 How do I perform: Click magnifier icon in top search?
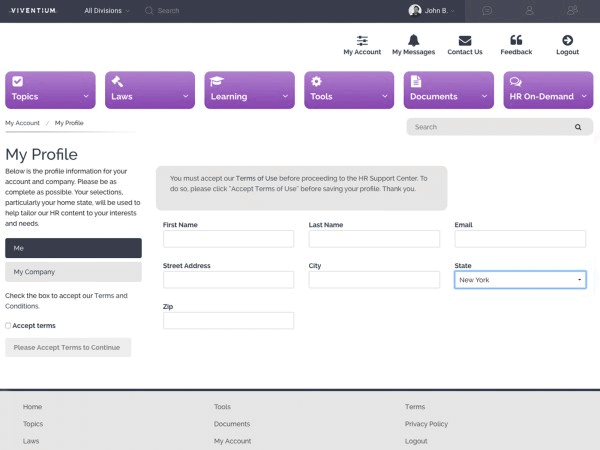click(149, 11)
